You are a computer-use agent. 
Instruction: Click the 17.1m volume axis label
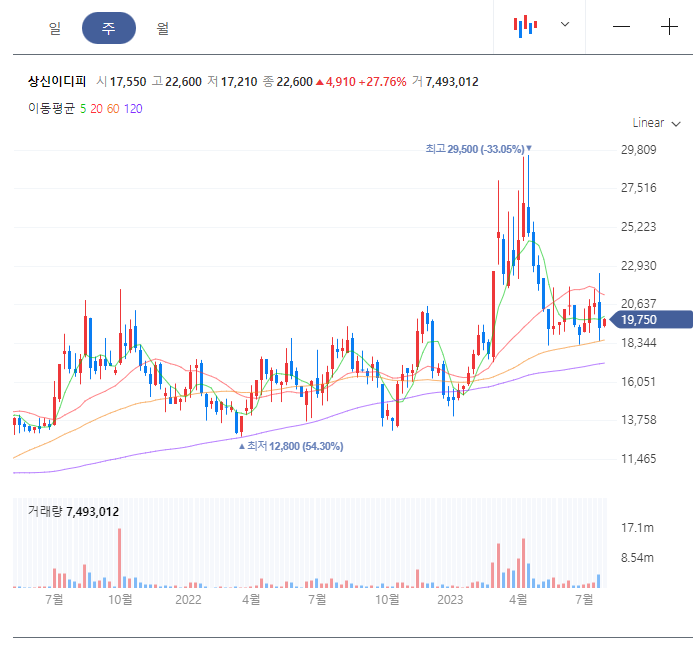click(x=637, y=528)
